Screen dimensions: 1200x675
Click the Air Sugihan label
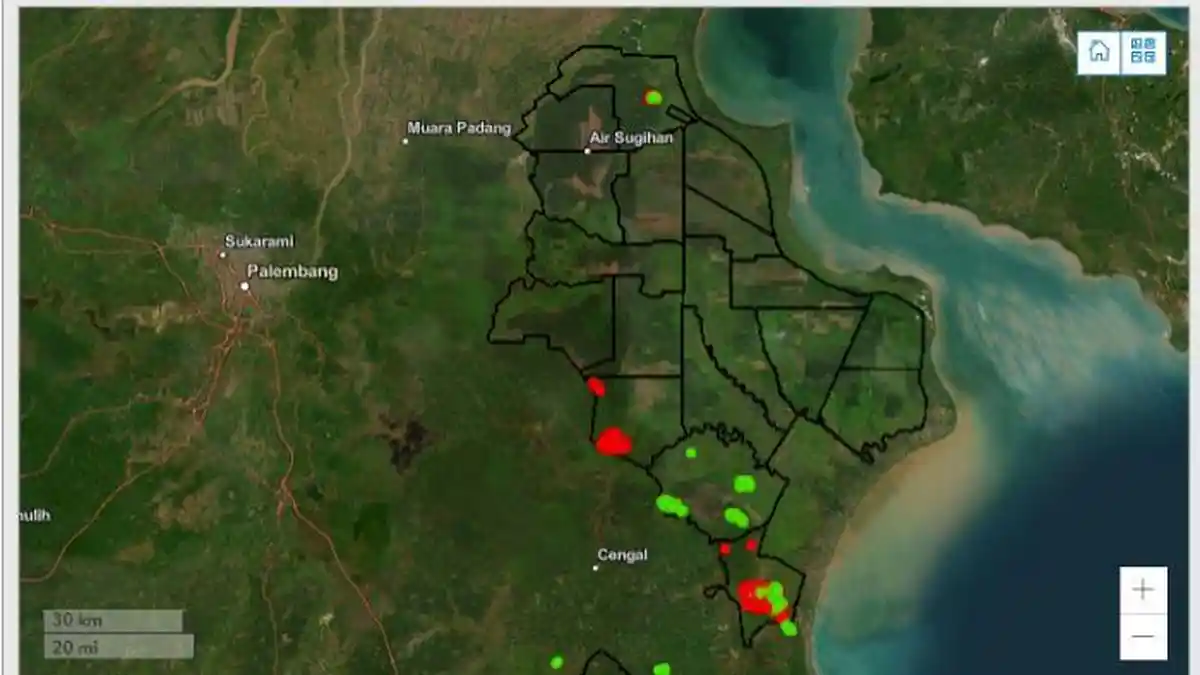point(632,138)
